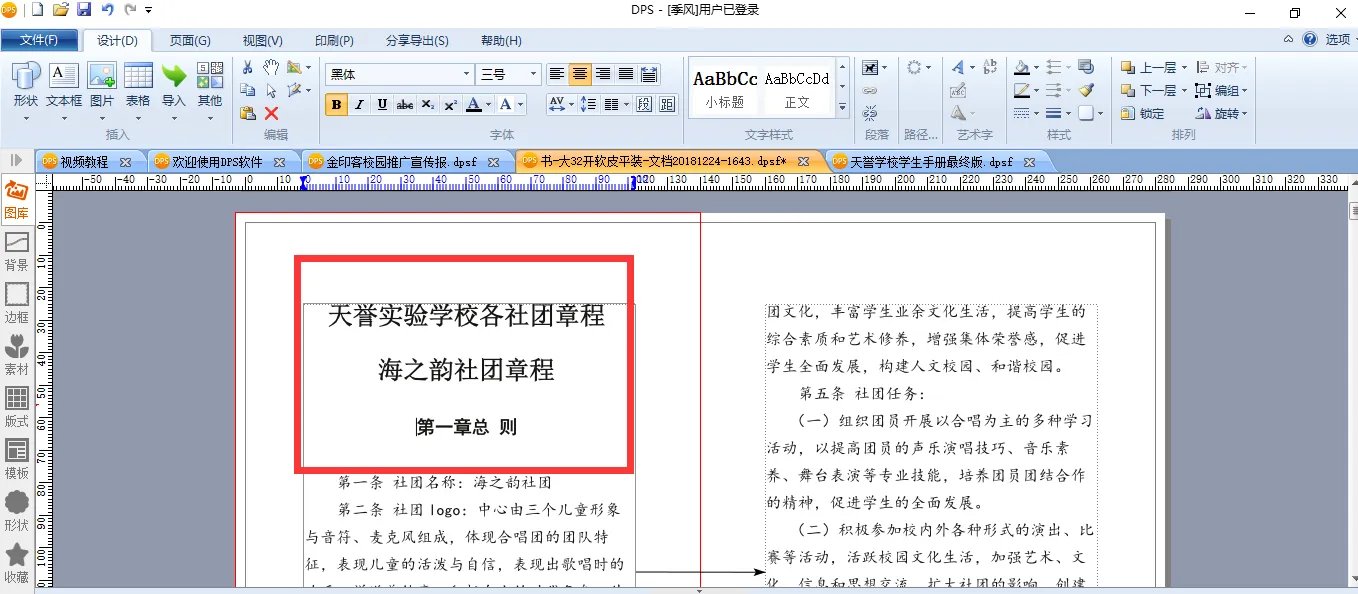Click the Save icon in title bar
This screenshot has width=1358, height=594.
pyautogui.click(x=84, y=10)
